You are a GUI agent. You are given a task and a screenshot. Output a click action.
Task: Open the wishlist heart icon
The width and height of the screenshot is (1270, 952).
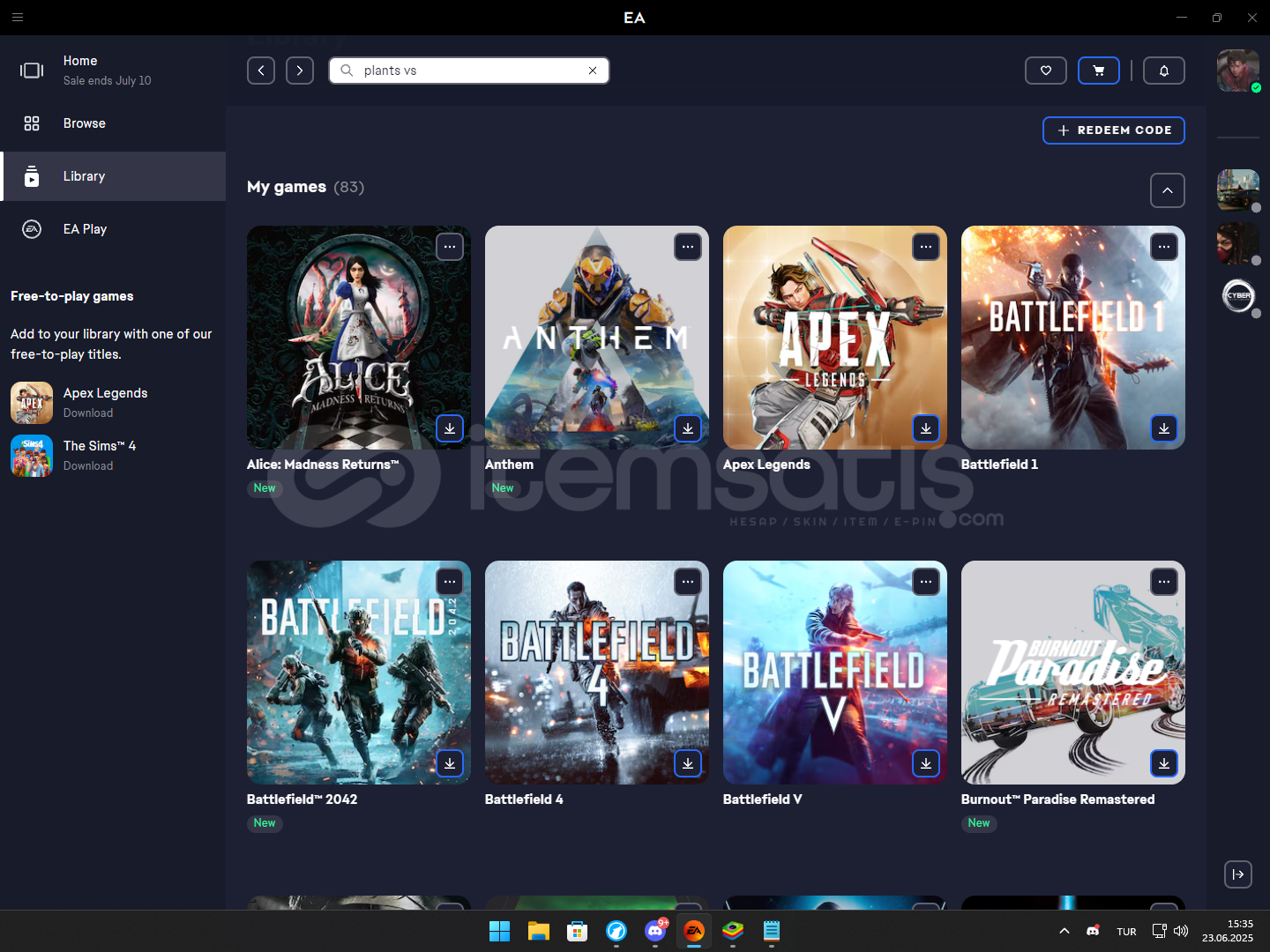click(x=1046, y=71)
